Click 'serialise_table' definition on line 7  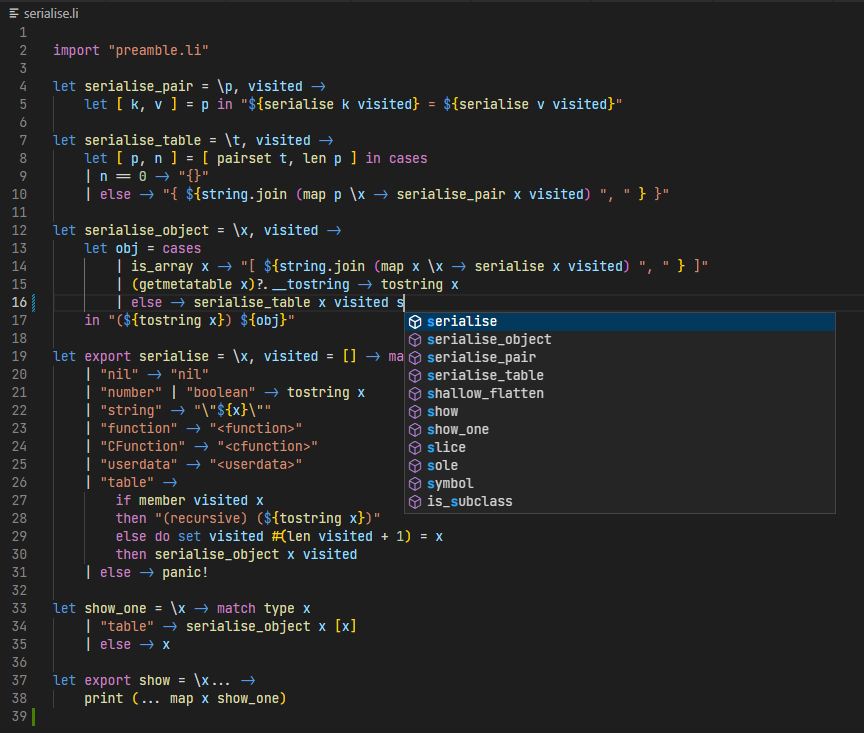coord(143,141)
